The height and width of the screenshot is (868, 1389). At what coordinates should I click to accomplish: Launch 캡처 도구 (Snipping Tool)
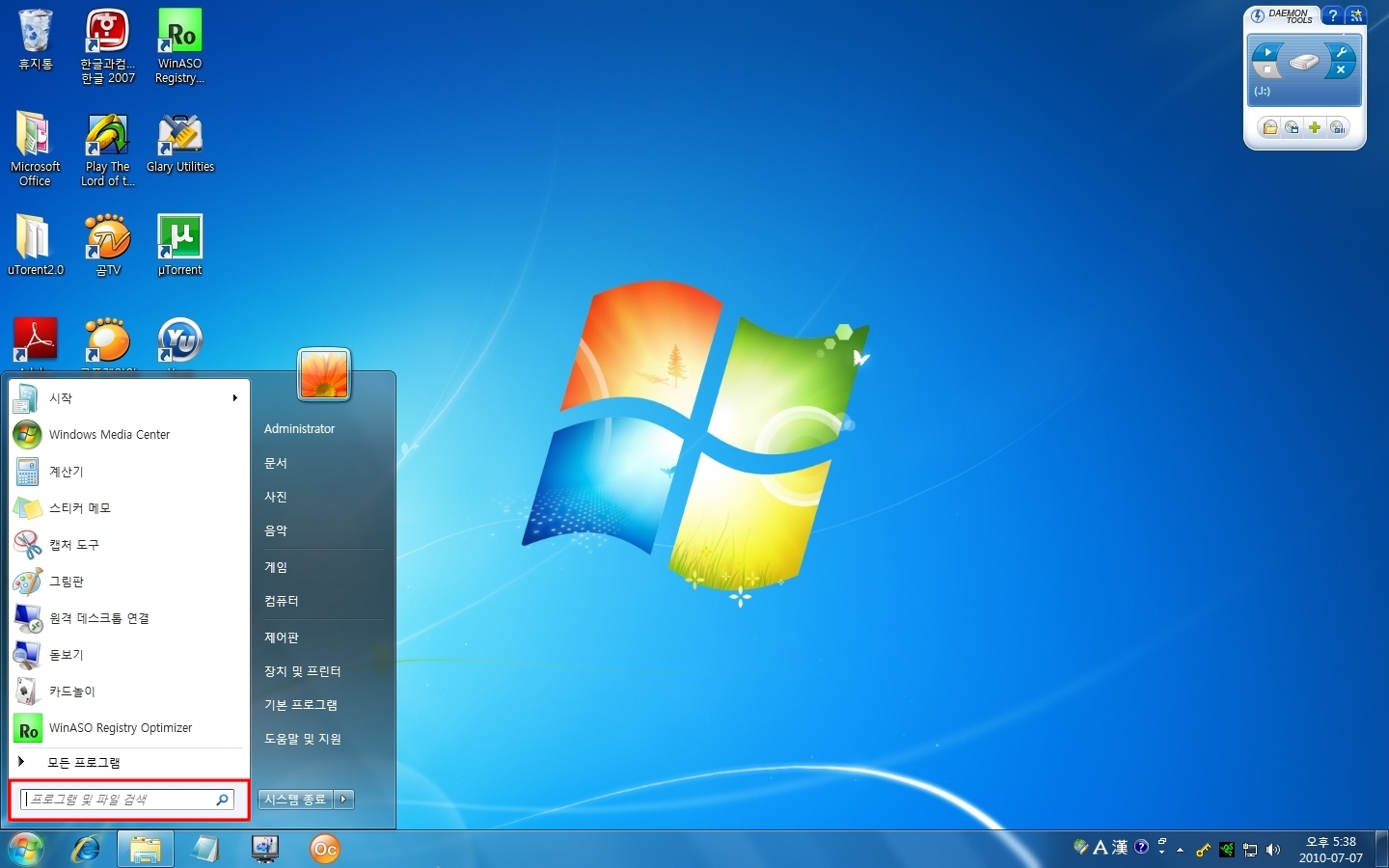129,545
